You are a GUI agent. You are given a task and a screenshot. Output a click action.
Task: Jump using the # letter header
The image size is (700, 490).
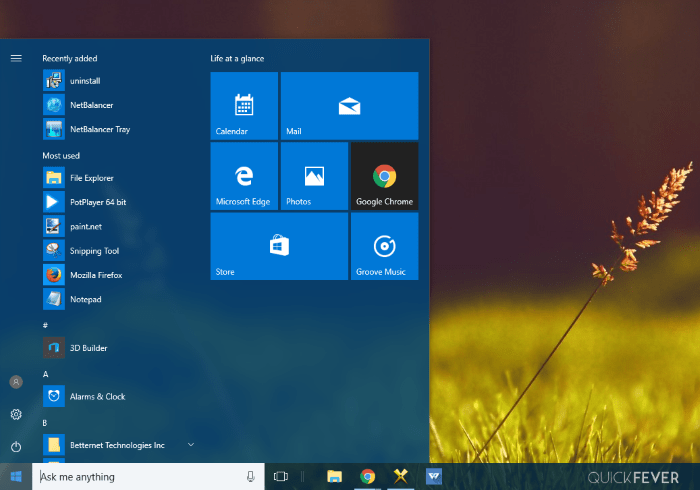45,325
